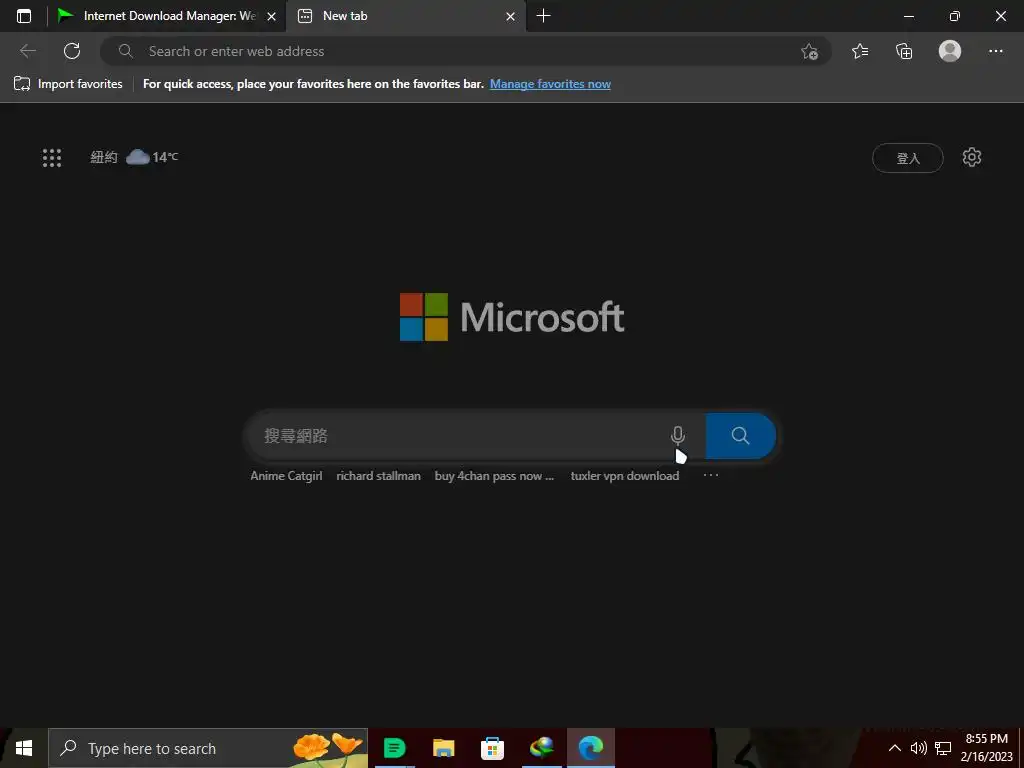Open the 紐約 14°C weather widget
The width and height of the screenshot is (1024, 768).
point(134,157)
